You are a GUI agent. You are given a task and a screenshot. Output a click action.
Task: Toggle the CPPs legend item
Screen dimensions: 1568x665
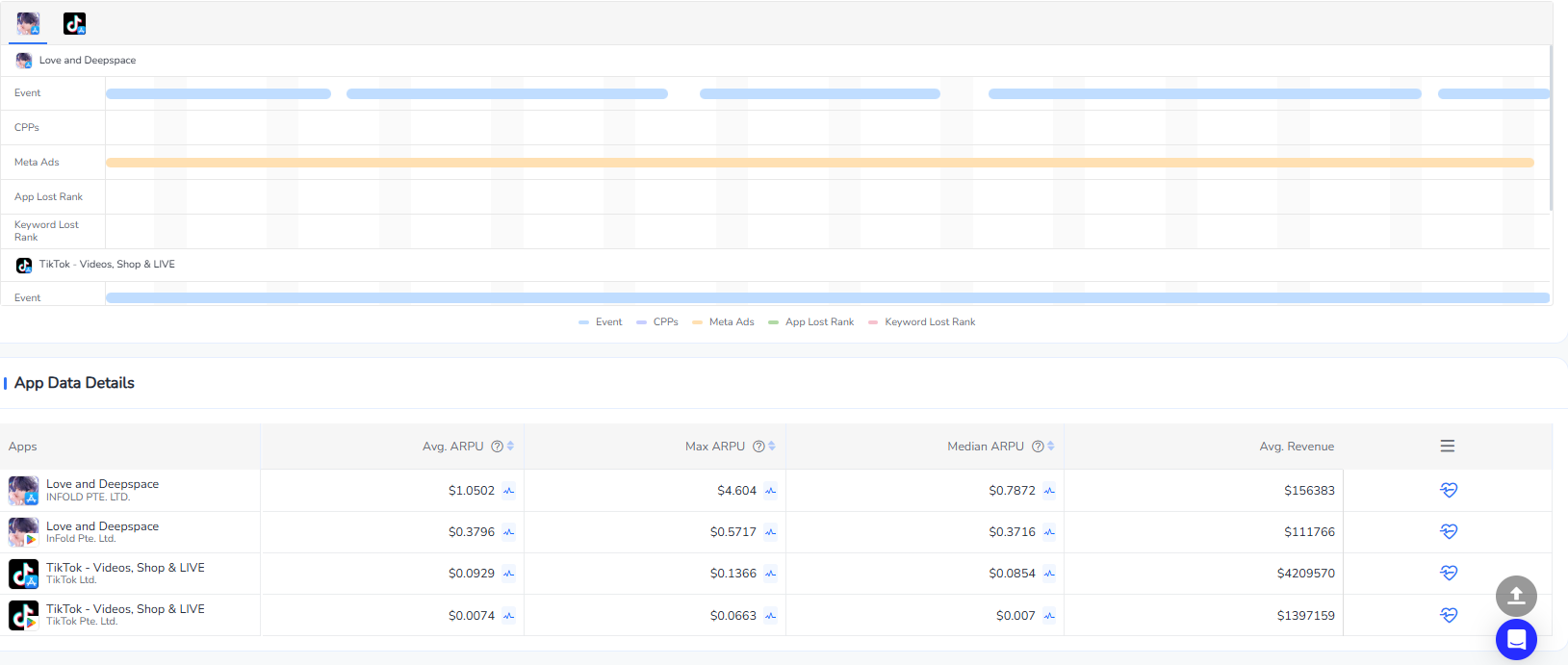(x=657, y=322)
